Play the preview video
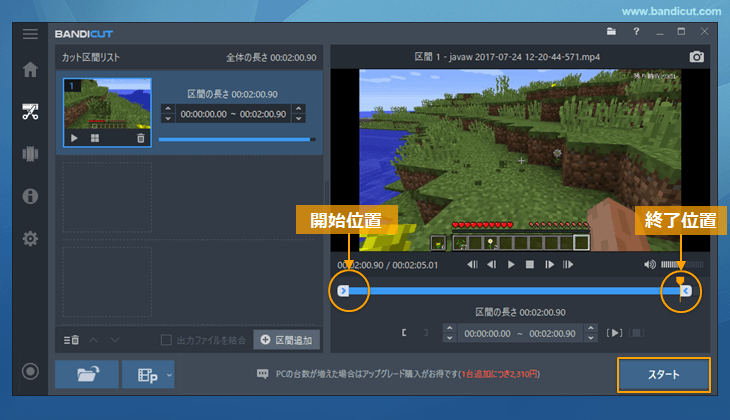Viewport: 730px width, 420px height. [511, 264]
